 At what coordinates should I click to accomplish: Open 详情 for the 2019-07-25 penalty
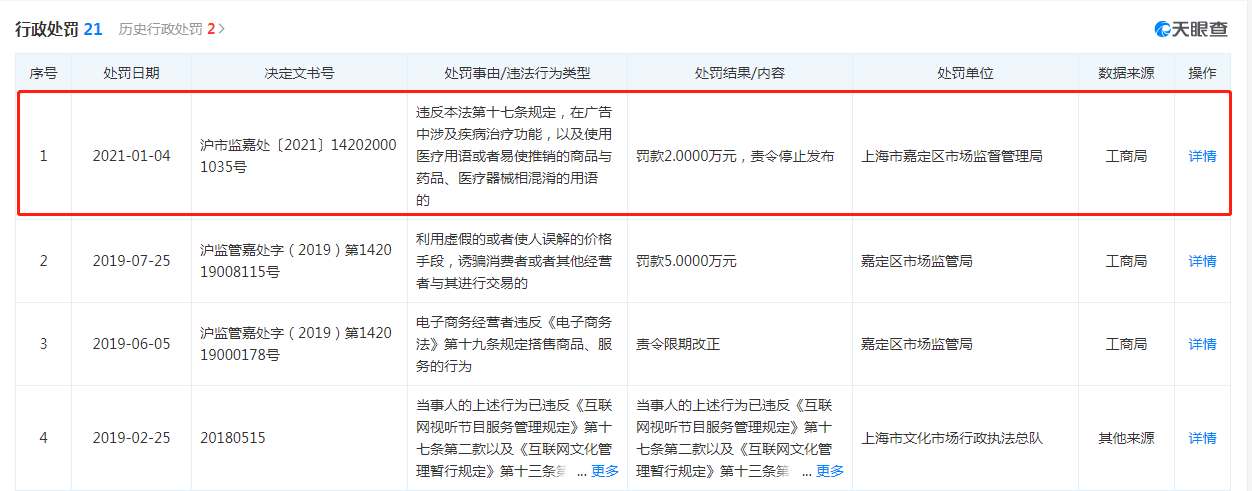tap(1203, 261)
